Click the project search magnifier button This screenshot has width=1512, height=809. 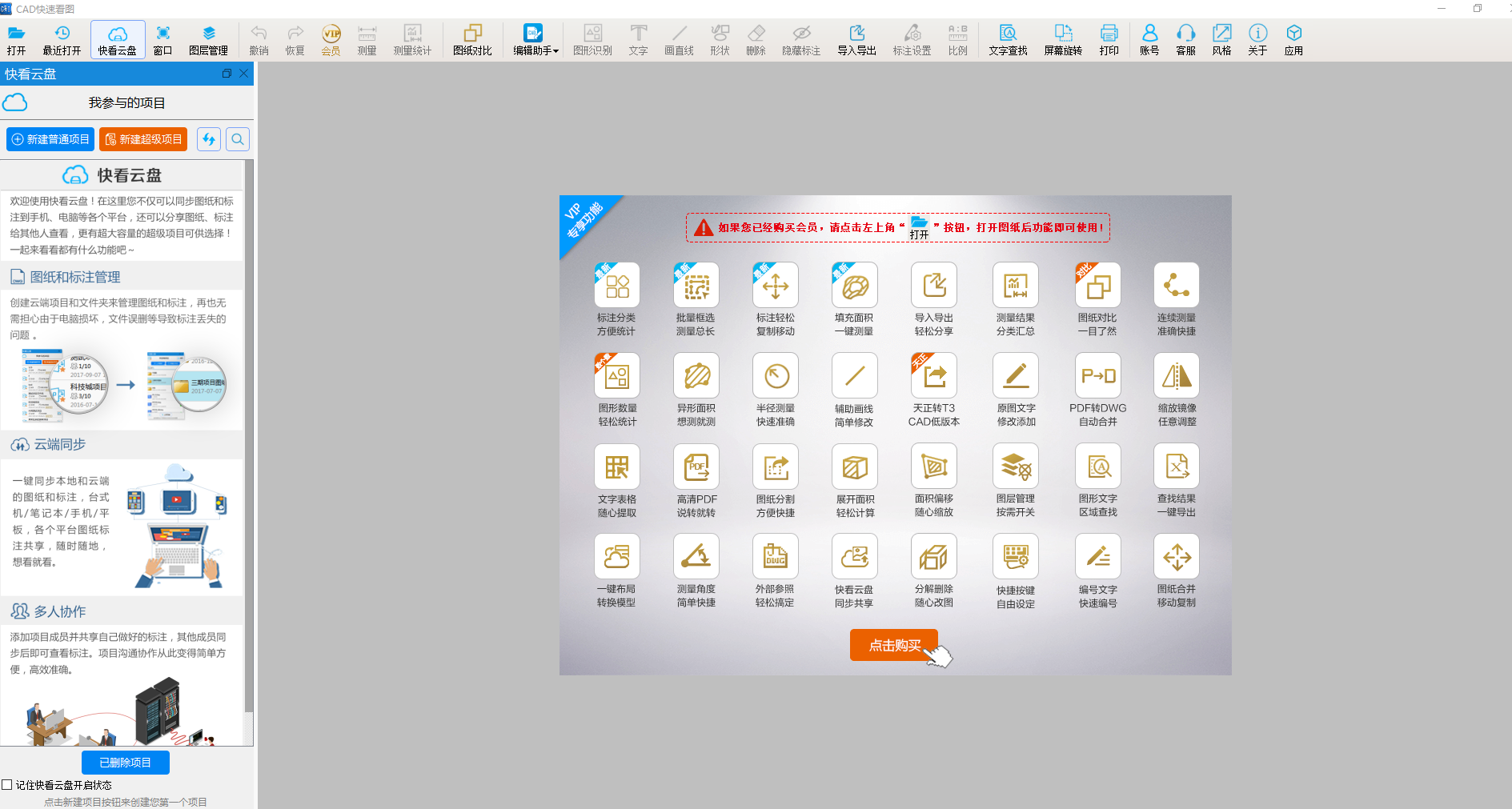tap(238, 139)
